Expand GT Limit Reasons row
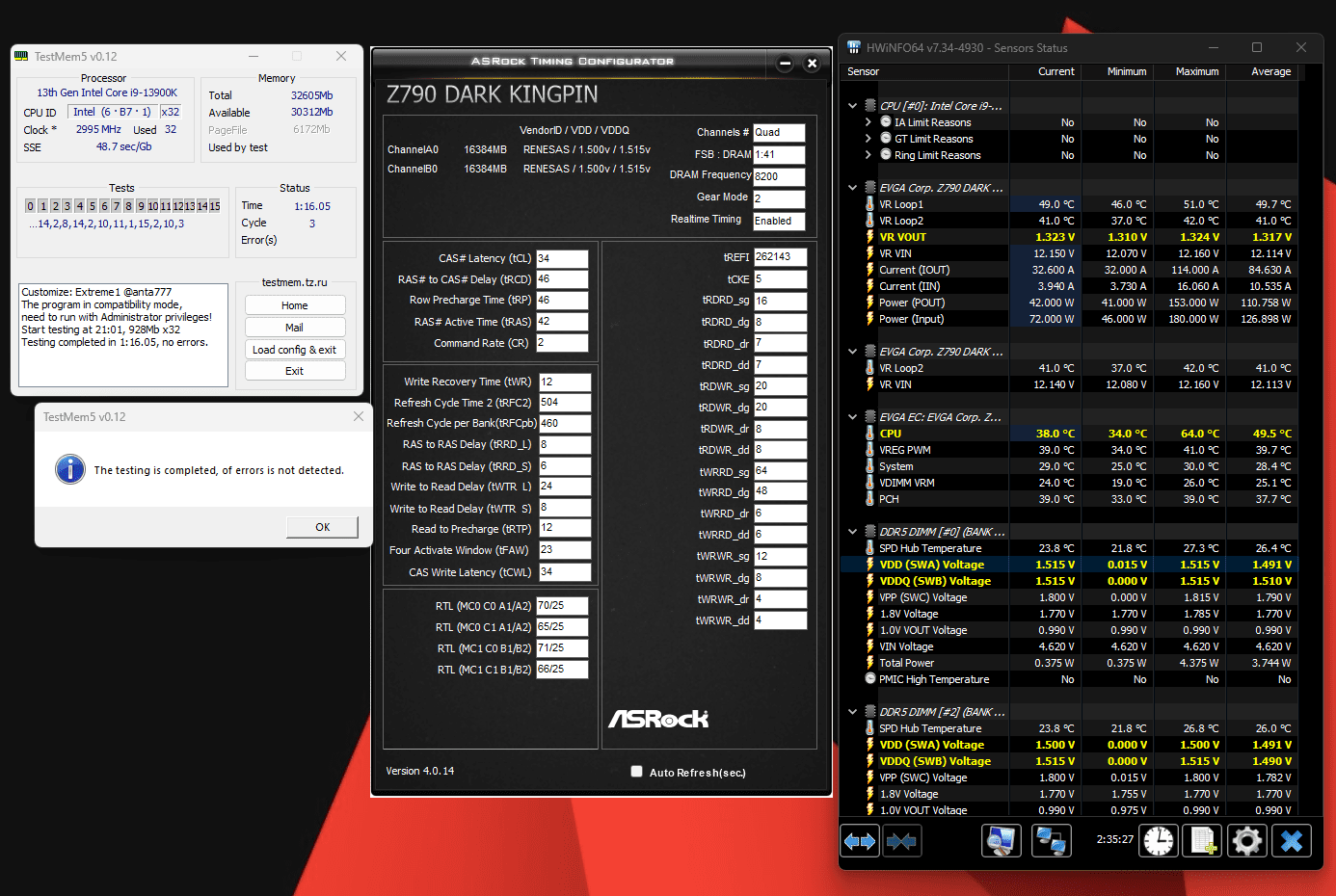1336x896 pixels. (x=868, y=139)
